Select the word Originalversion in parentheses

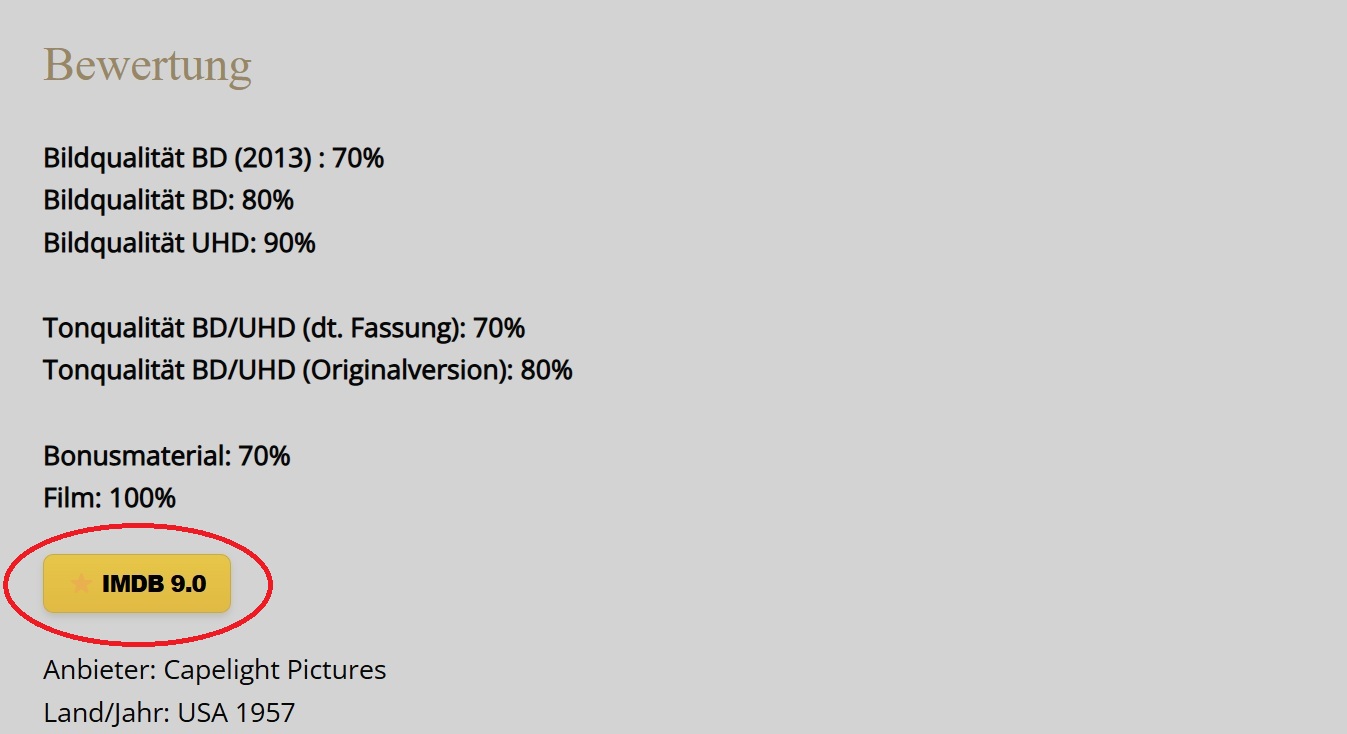coord(407,371)
